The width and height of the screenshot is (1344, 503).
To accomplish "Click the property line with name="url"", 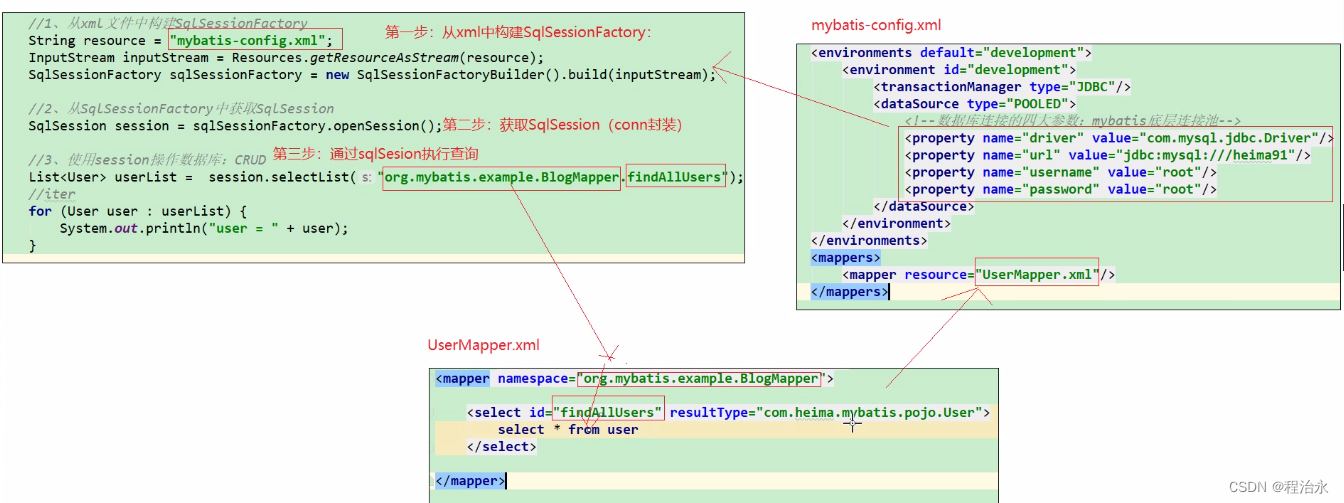I will pyautogui.click(x=1107, y=154).
